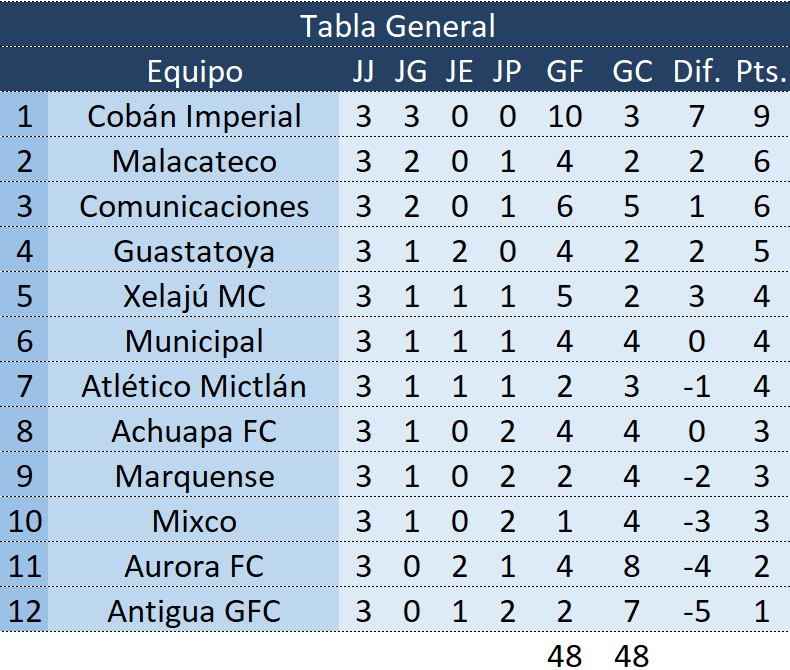Select the Equipo column header
790x670 pixels.
[194, 71]
